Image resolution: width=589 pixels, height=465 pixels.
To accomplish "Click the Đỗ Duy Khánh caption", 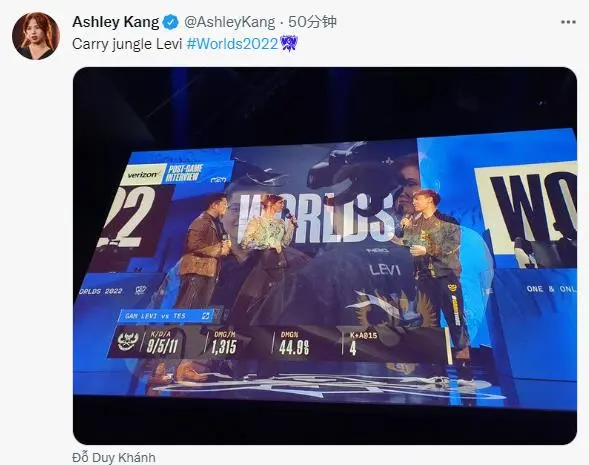I will (x=113, y=457).
